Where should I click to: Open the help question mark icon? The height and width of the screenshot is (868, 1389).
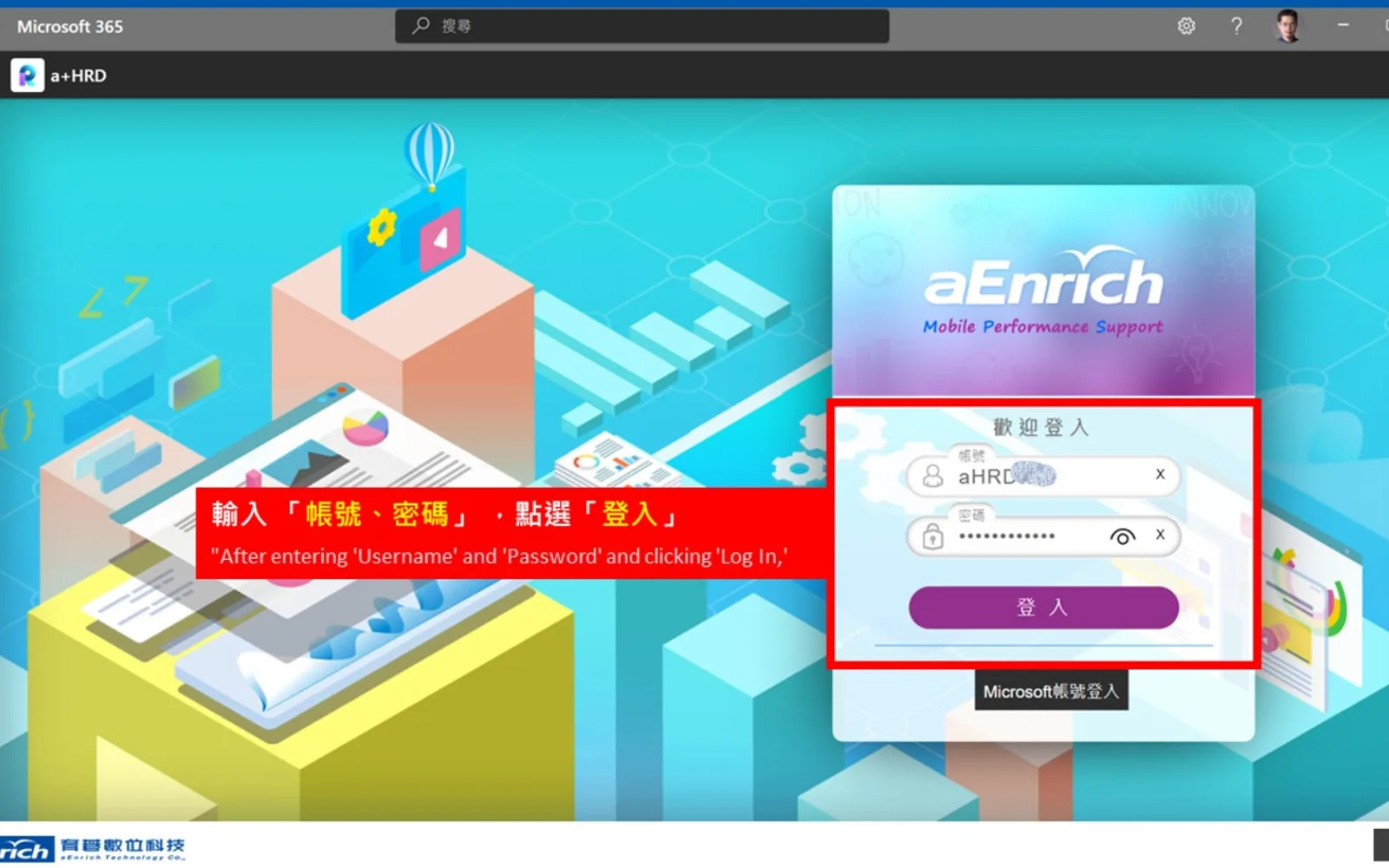point(1236,26)
